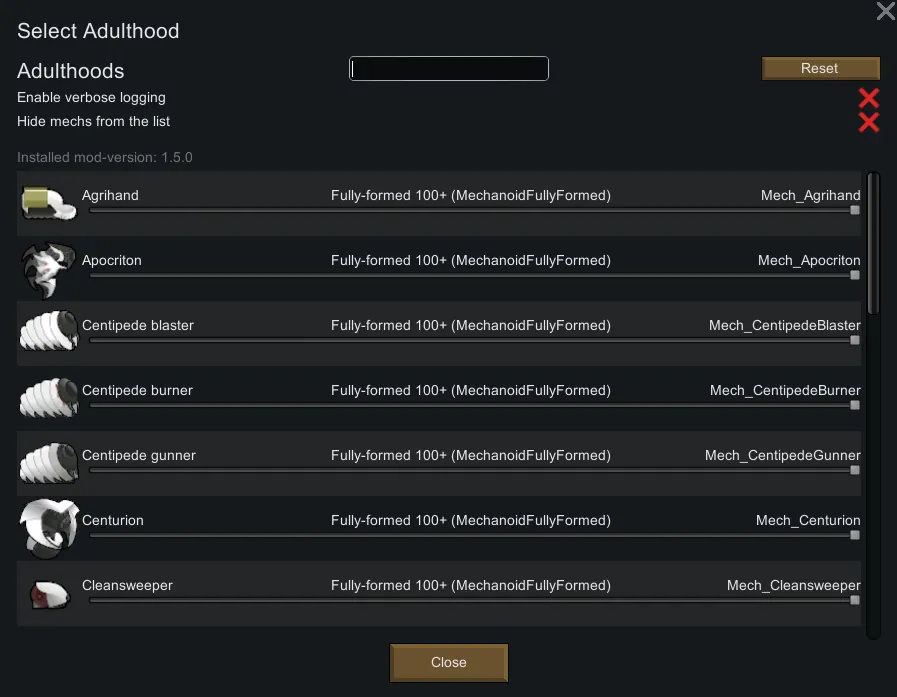The width and height of the screenshot is (897, 697).
Task: Click the Mech_CentipedeBurner def name label
Action: click(785, 390)
